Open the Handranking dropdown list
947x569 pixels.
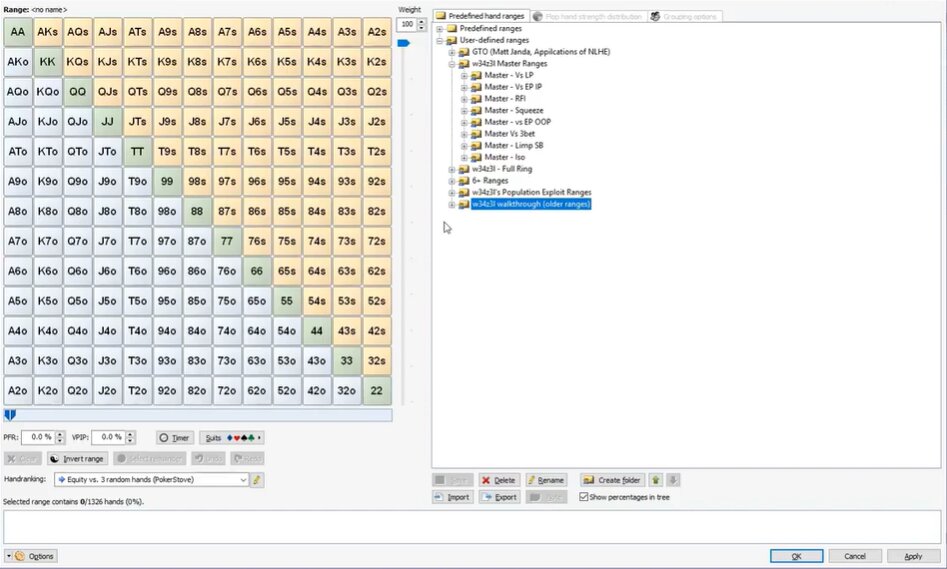click(x=241, y=480)
